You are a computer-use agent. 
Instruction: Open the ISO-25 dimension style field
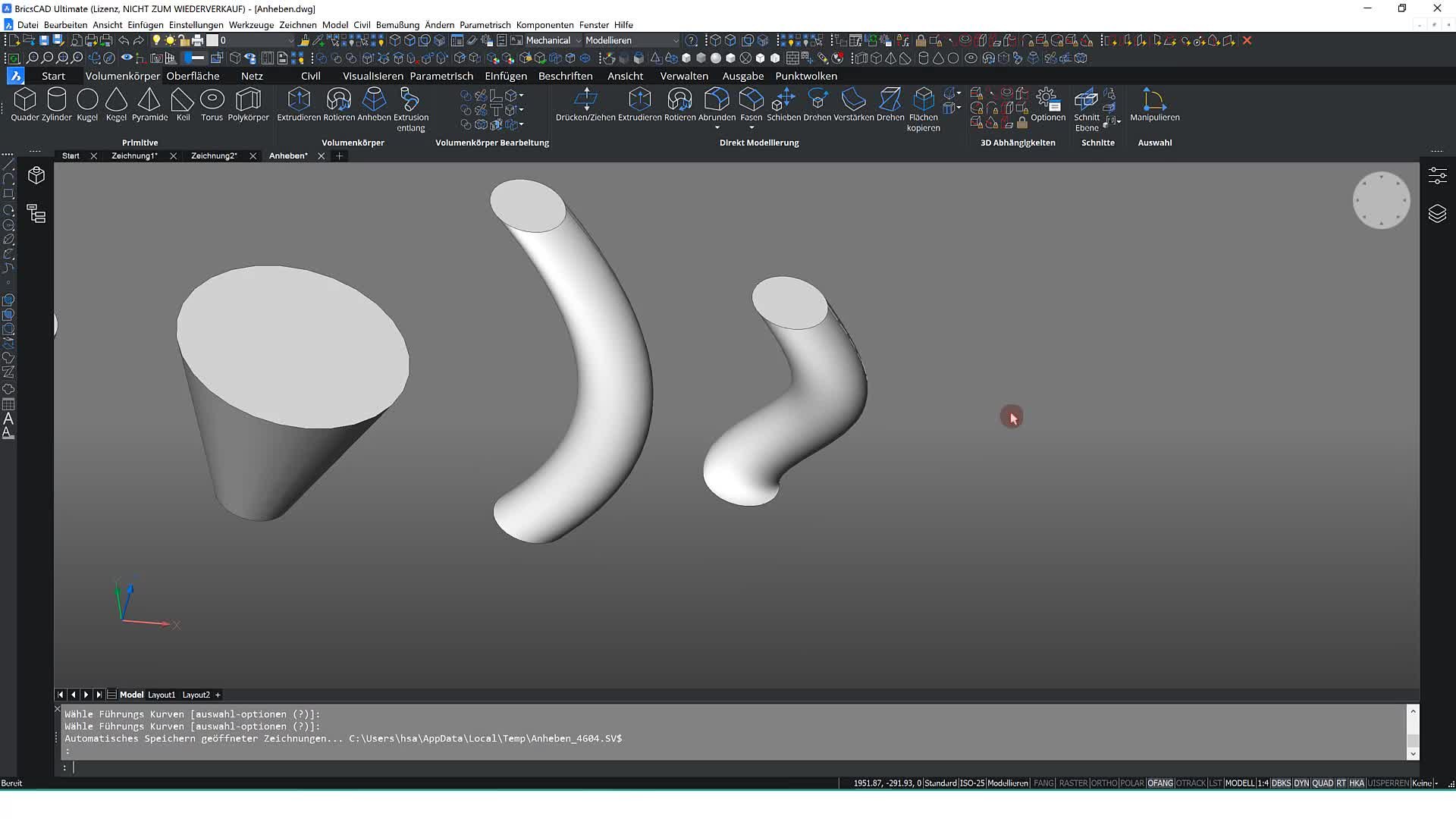[x=972, y=783]
